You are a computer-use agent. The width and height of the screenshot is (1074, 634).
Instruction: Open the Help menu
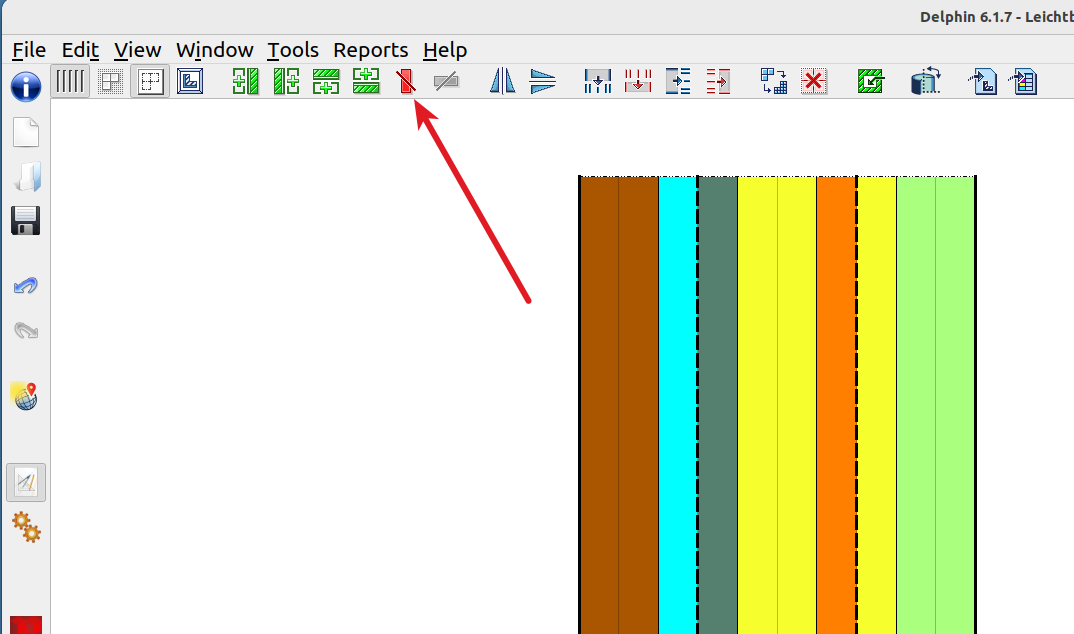(445, 50)
